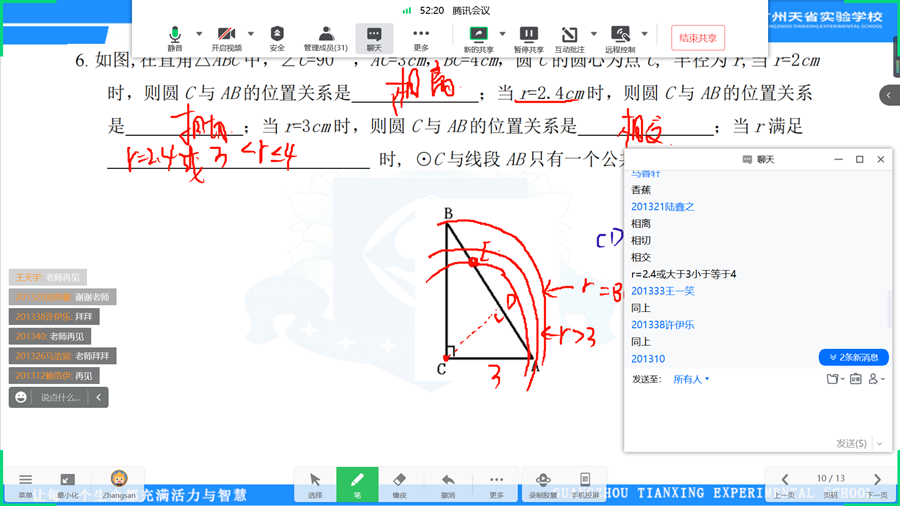Open the 安全 security shield icon
The image size is (900, 506).
277,38
